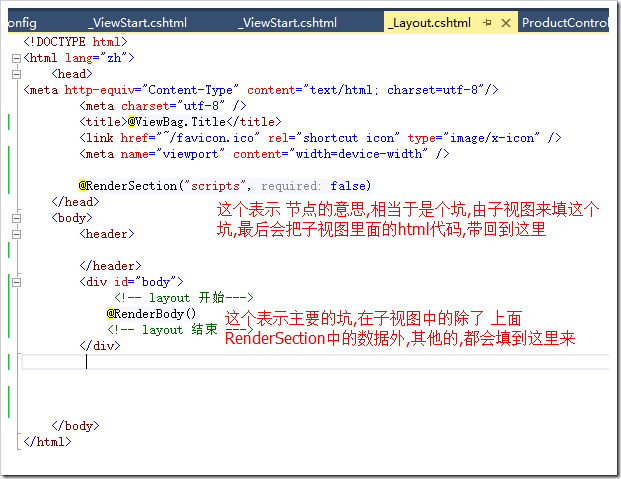Screen dimensions: 621x479
Task: Click the layout 结束 comment
Action: (180, 330)
